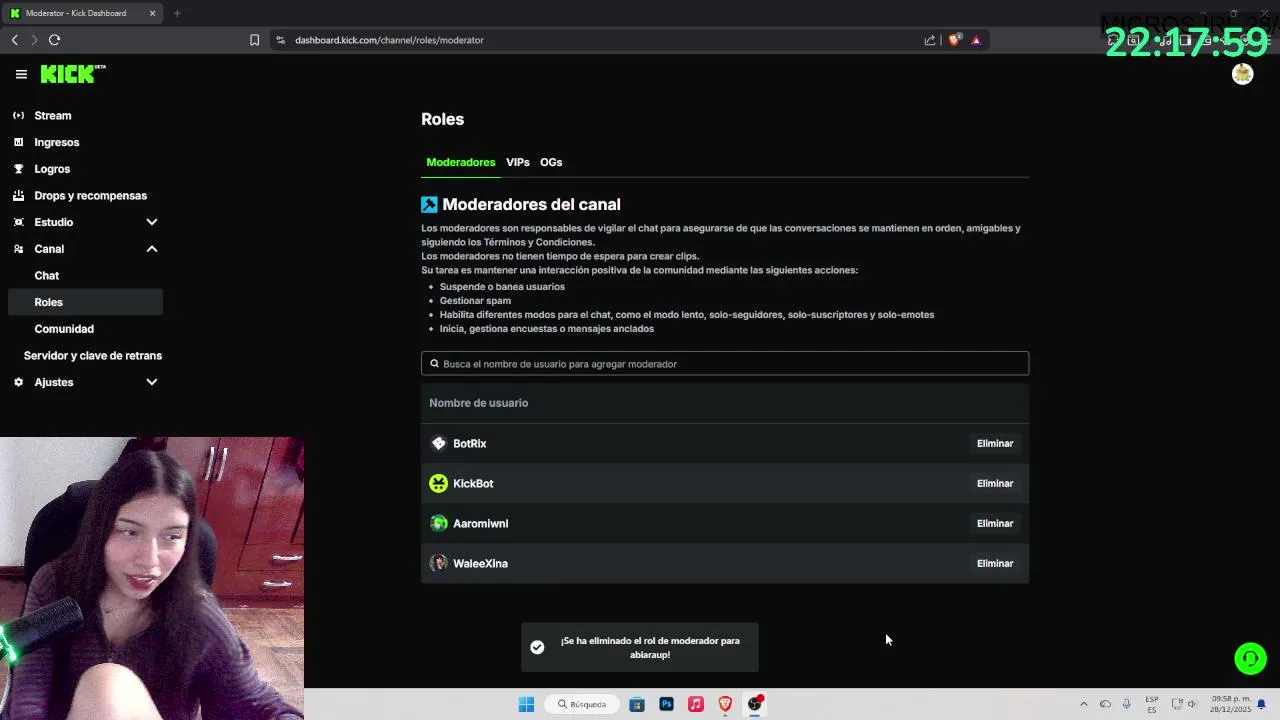Viewport: 1280px width, 720px height.
Task: Click the bookmark icon in address bar
Action: pos(254,40)
